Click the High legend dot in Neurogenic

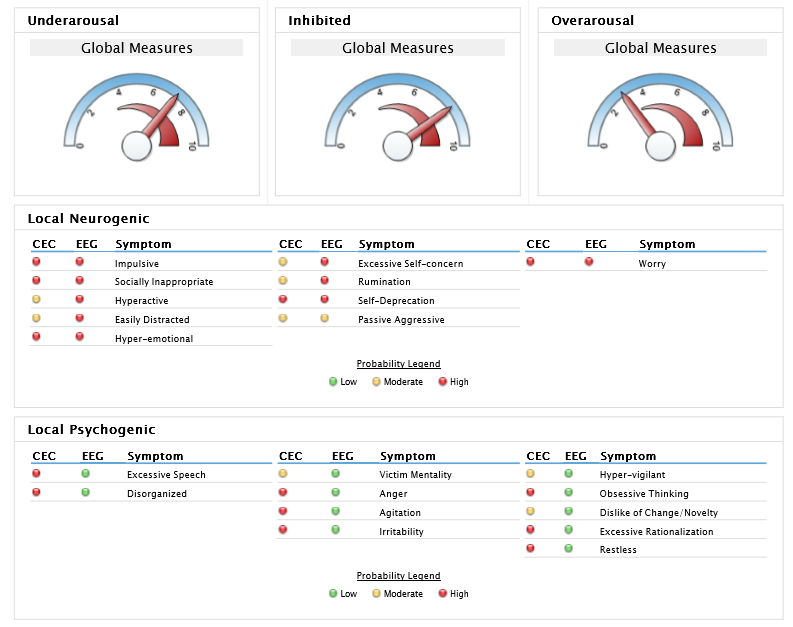[443, 382]
